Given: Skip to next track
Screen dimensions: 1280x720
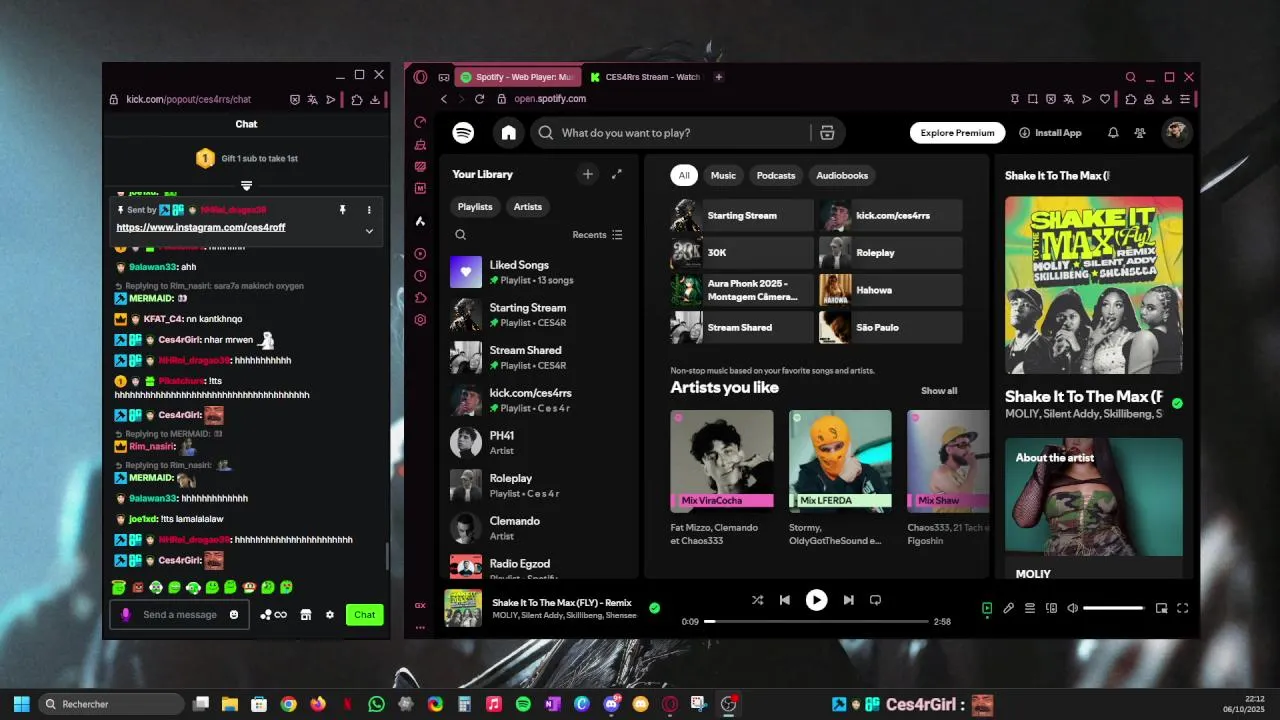Looking at the screenshot, I should [x=848, y=600].
